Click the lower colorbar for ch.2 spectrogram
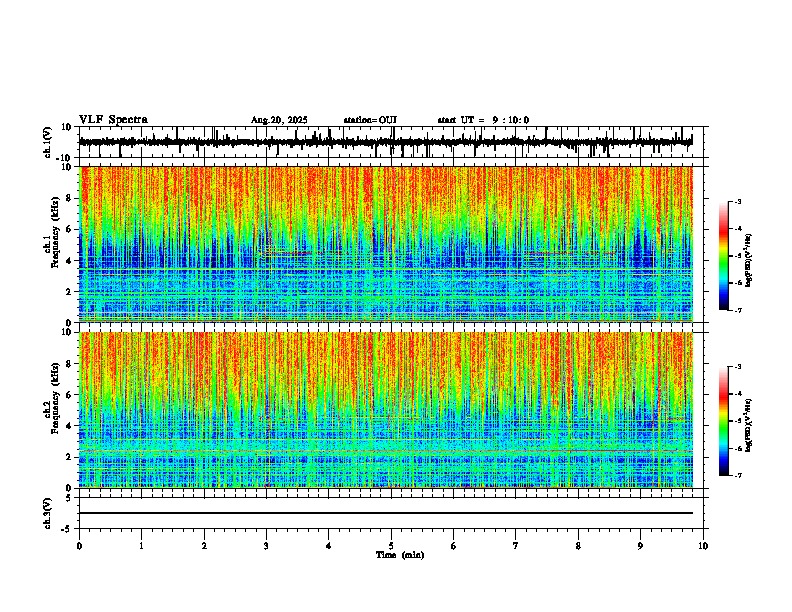The height and width of the screenshot is (612, 792). (723, 421)
